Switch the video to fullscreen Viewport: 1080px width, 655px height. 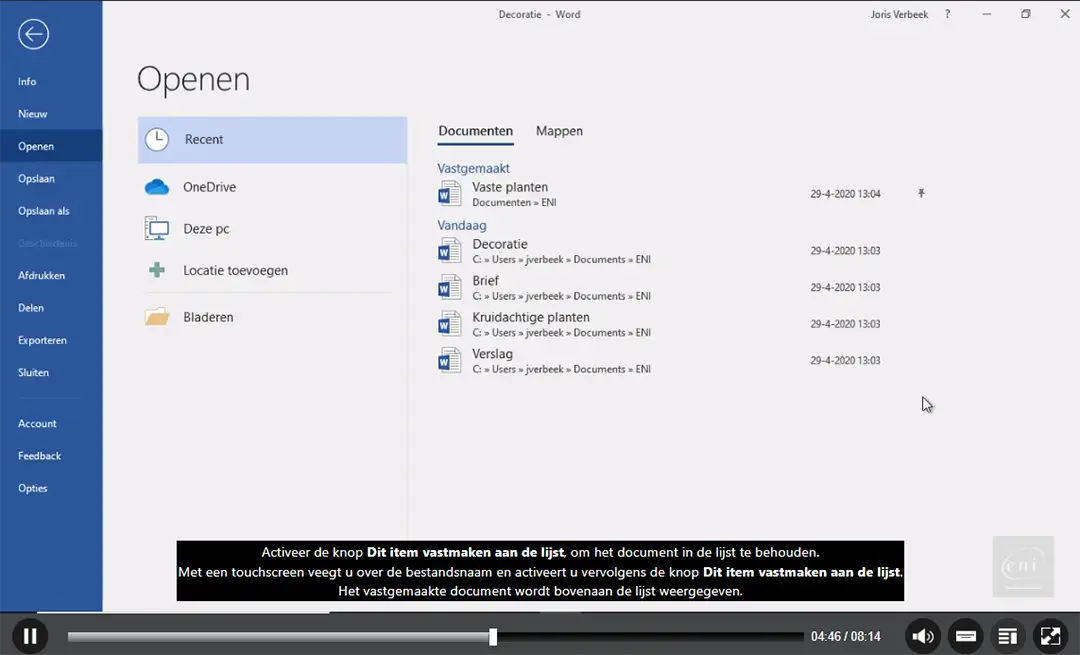click(x=1050, y=636)
